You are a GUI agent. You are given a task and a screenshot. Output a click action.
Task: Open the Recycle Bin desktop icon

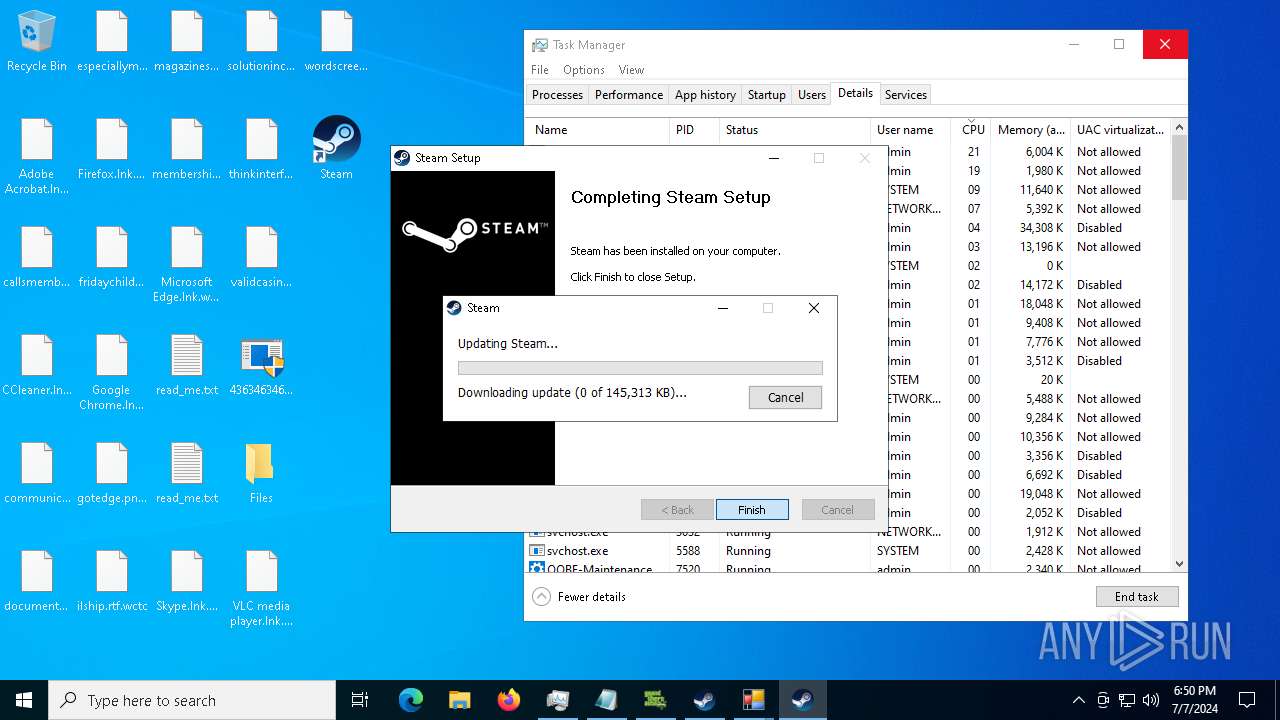point(37,42)
